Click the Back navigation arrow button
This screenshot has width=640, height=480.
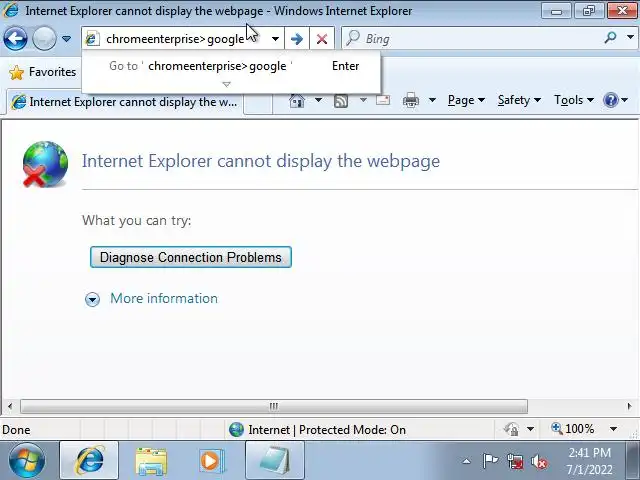click(15, 39)
